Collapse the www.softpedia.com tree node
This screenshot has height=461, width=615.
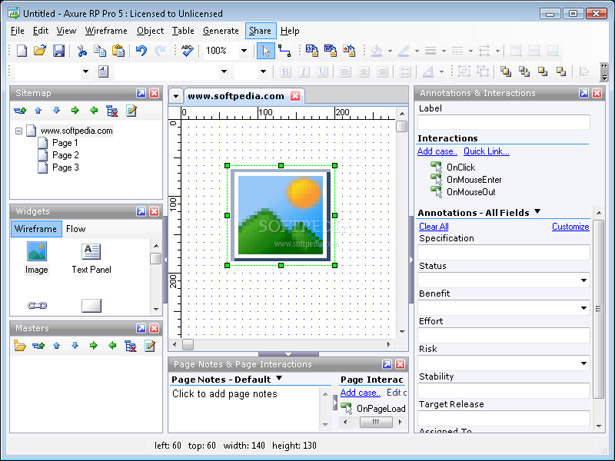click(x=18, y=131)
